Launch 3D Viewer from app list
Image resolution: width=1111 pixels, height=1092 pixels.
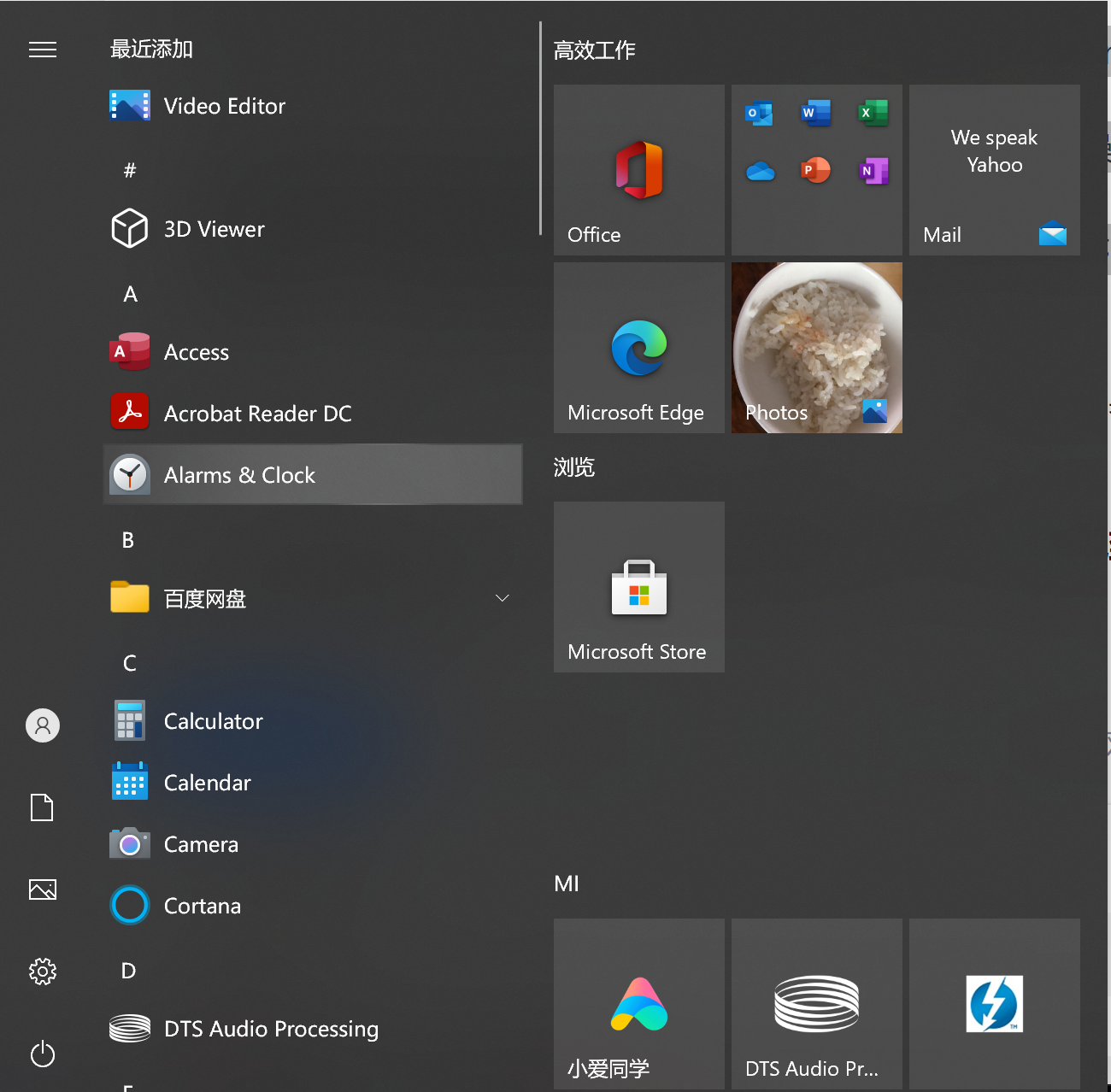[214, 229]
